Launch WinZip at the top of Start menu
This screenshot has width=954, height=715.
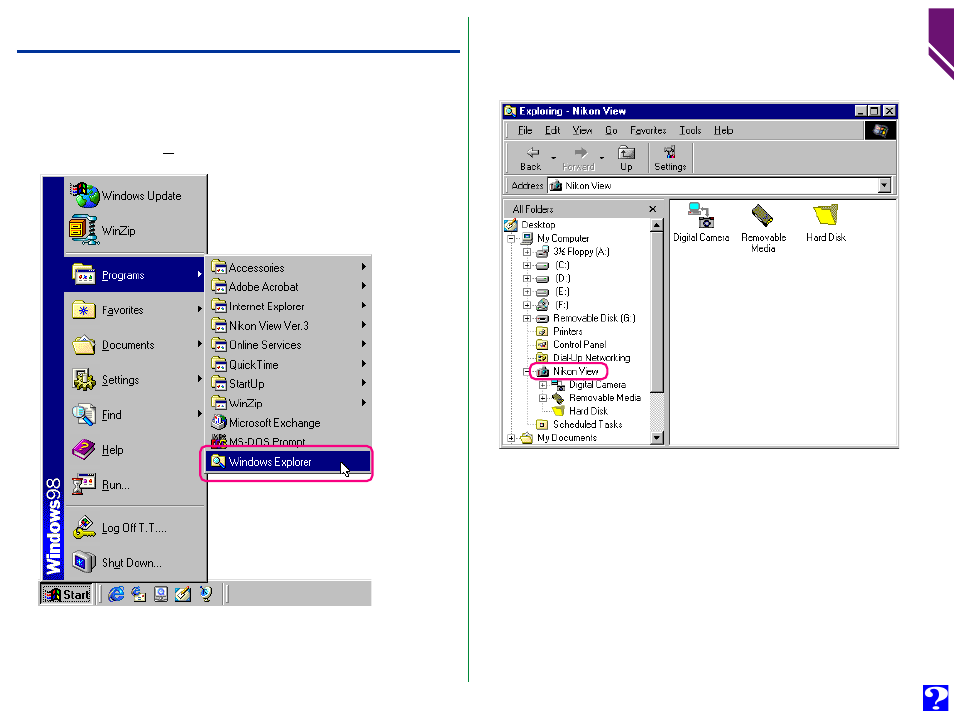click(135, 231)
